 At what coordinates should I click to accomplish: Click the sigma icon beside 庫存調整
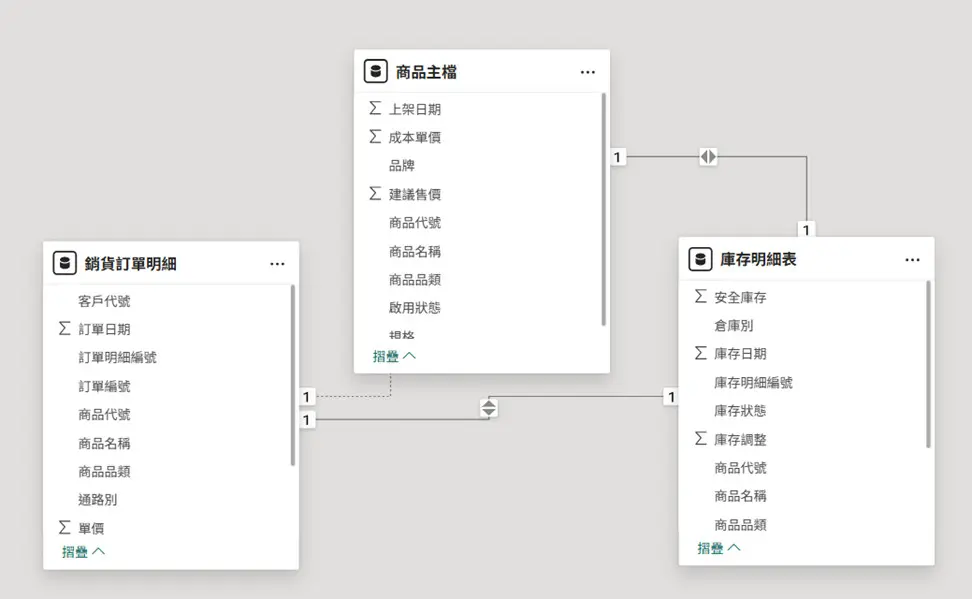[700, 438]
